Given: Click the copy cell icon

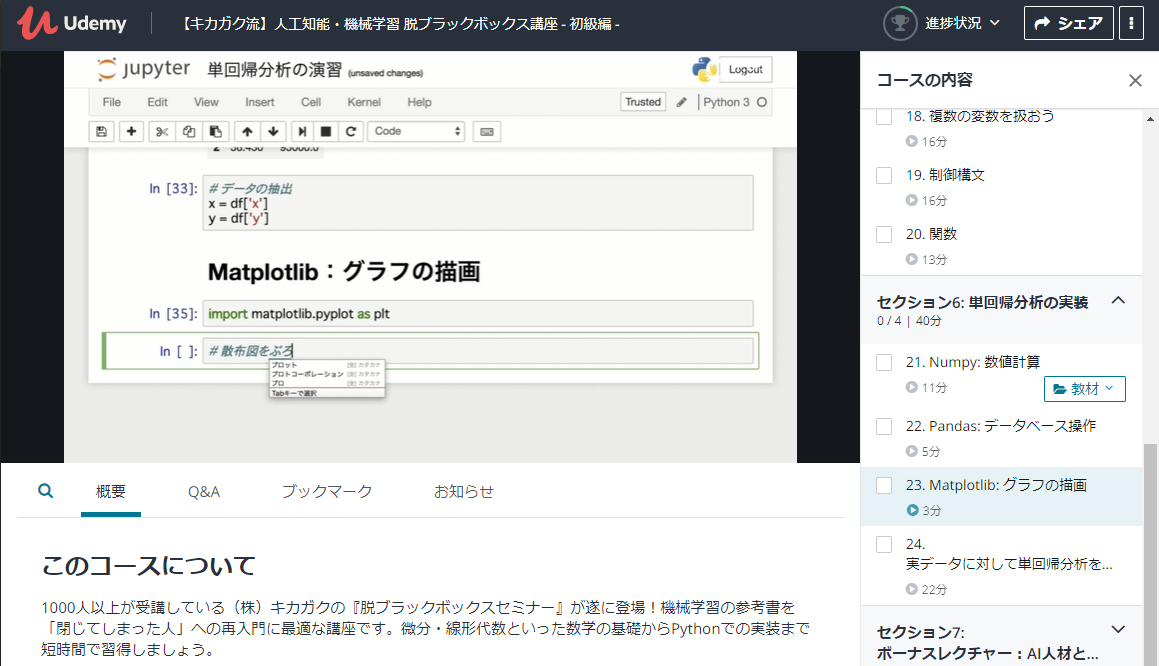Looking at the screenshot, I should [188, 132].
